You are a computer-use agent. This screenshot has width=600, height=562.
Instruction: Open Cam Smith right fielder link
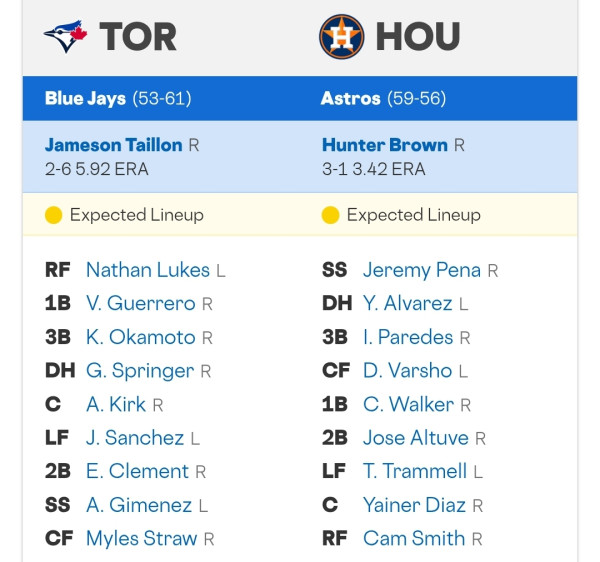[414, 538]
